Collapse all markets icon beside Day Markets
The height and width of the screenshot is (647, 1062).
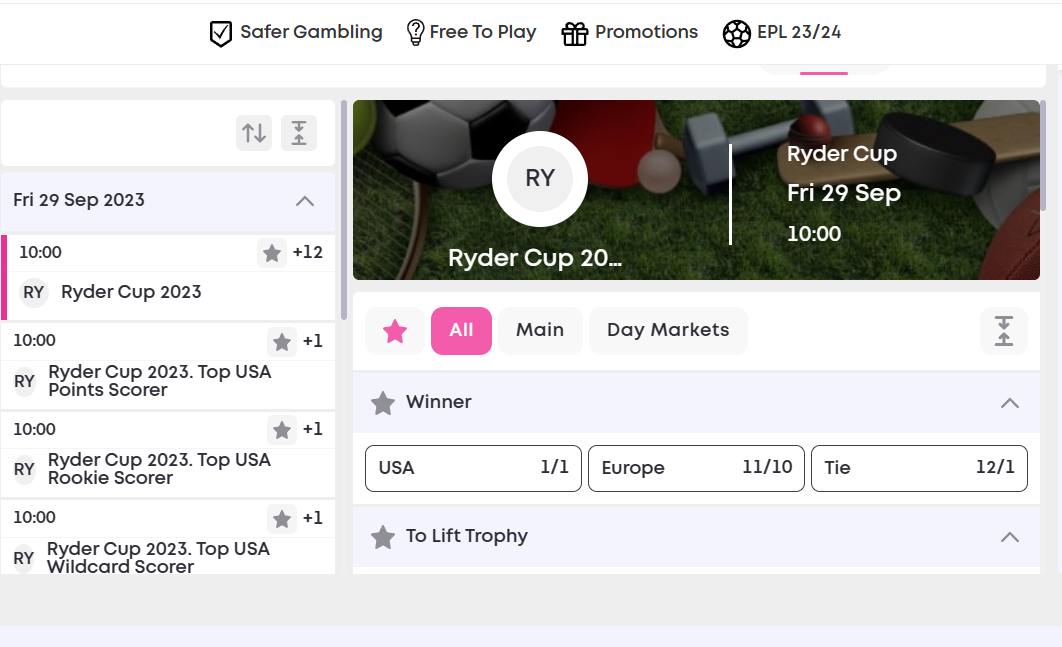click(1004, 331)
